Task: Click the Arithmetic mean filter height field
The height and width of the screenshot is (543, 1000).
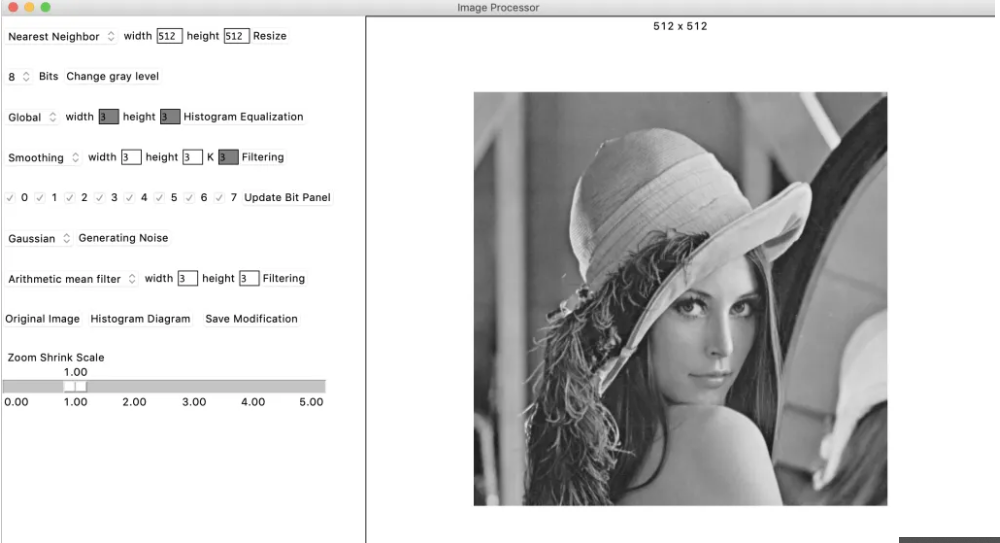Action: [x=249, y=278]
